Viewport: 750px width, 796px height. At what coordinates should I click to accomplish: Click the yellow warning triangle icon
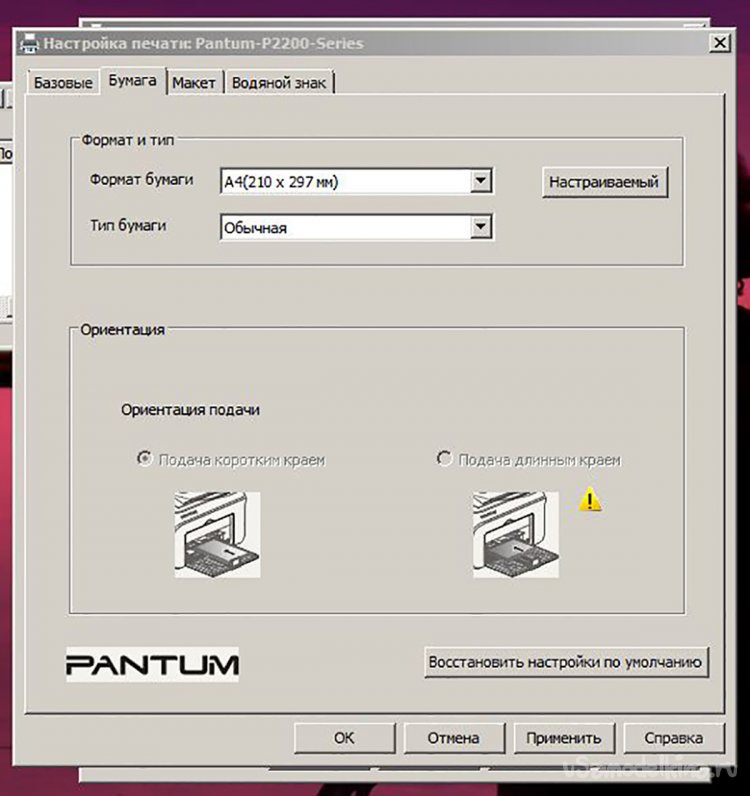(591, 500)
